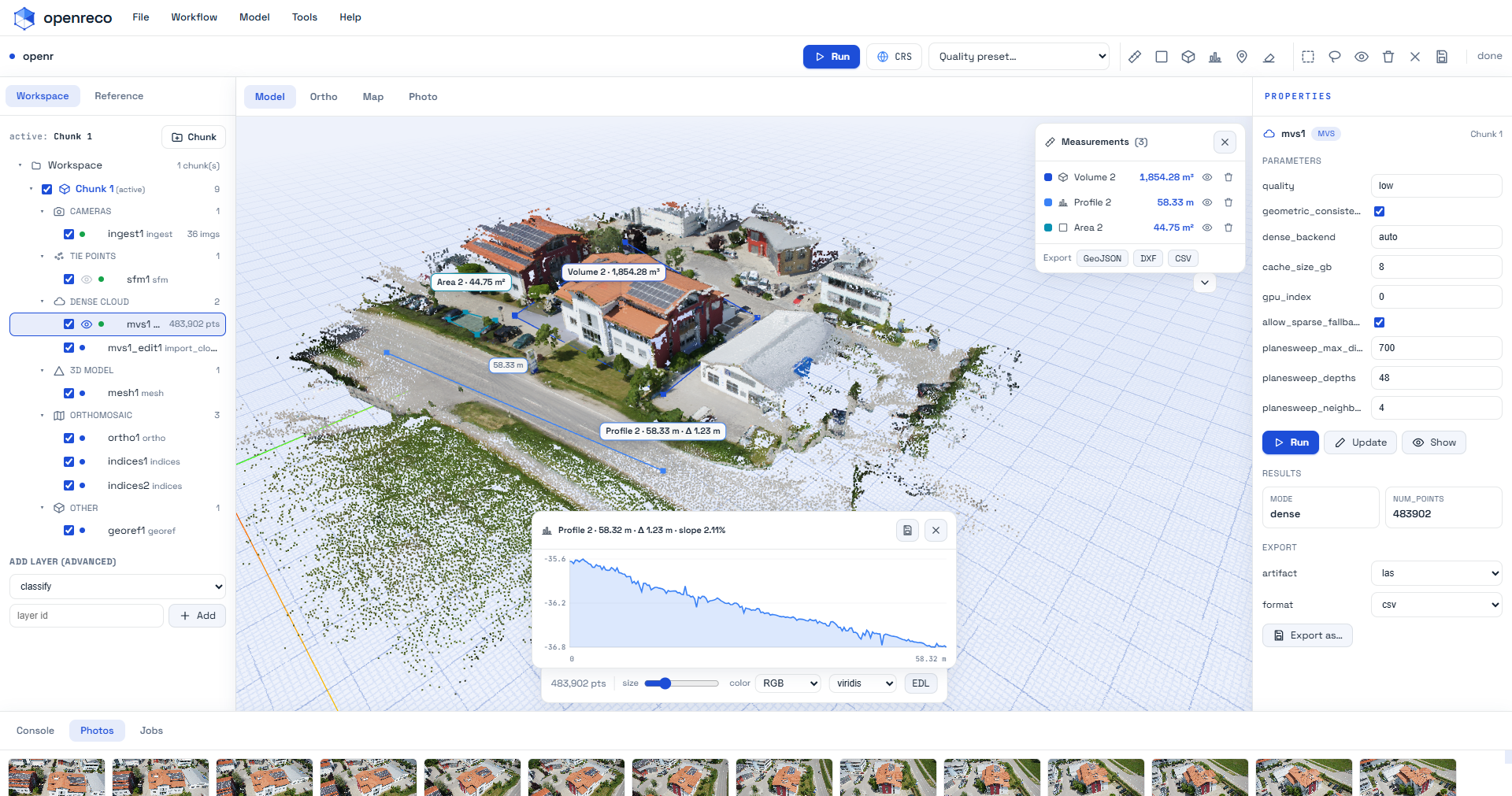
Task: Open the RGB color mode dropdown
Action: click(788, 683)
